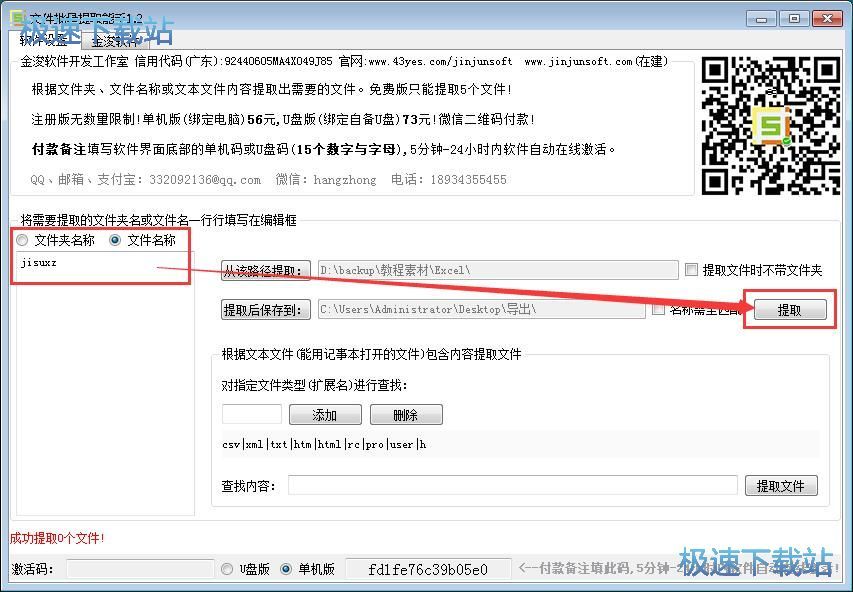Switch to the 金浚软件 tab
The width and height of the screenshot is (853, 592).
point(115,41)
